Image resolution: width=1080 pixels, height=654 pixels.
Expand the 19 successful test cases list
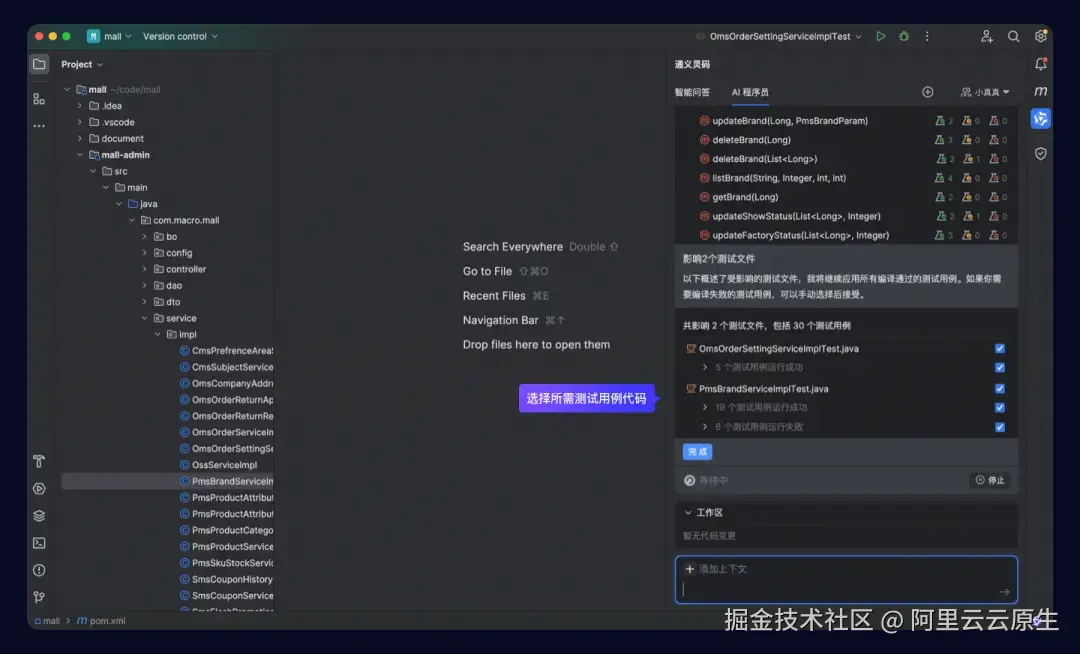click(705, 407)
